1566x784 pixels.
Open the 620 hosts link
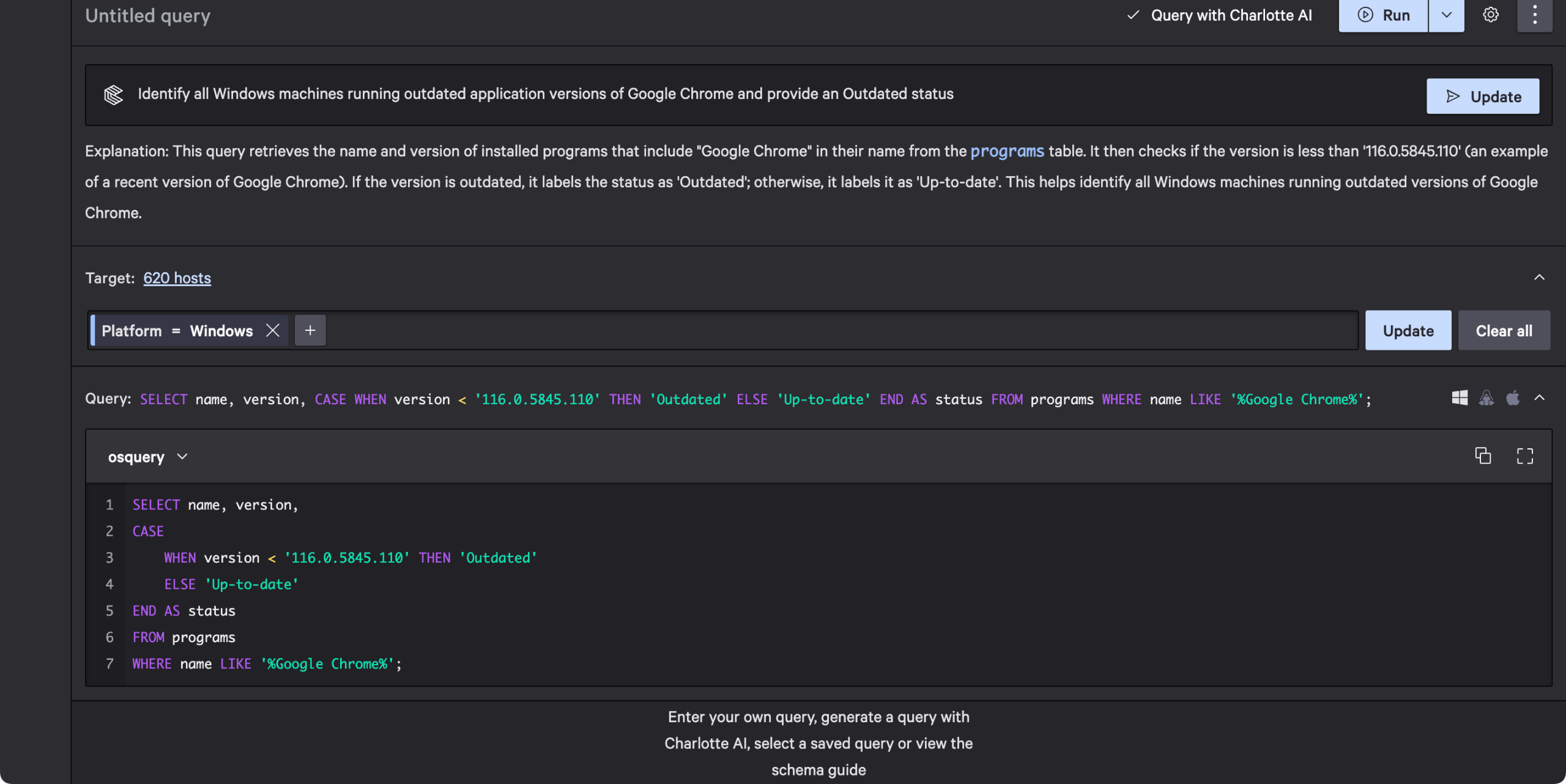(177, 278)
